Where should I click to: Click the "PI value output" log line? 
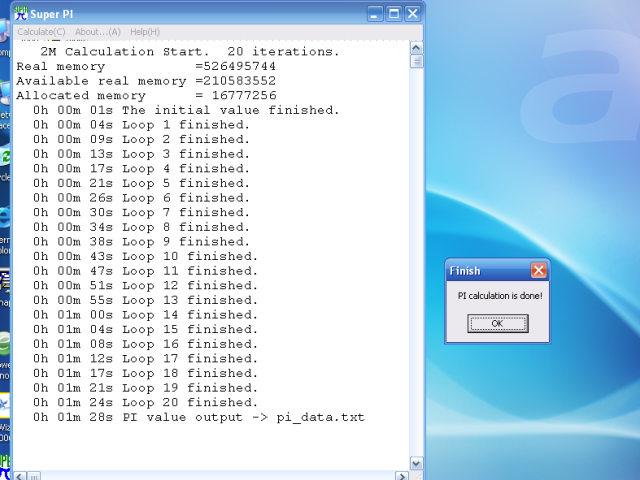198,417
